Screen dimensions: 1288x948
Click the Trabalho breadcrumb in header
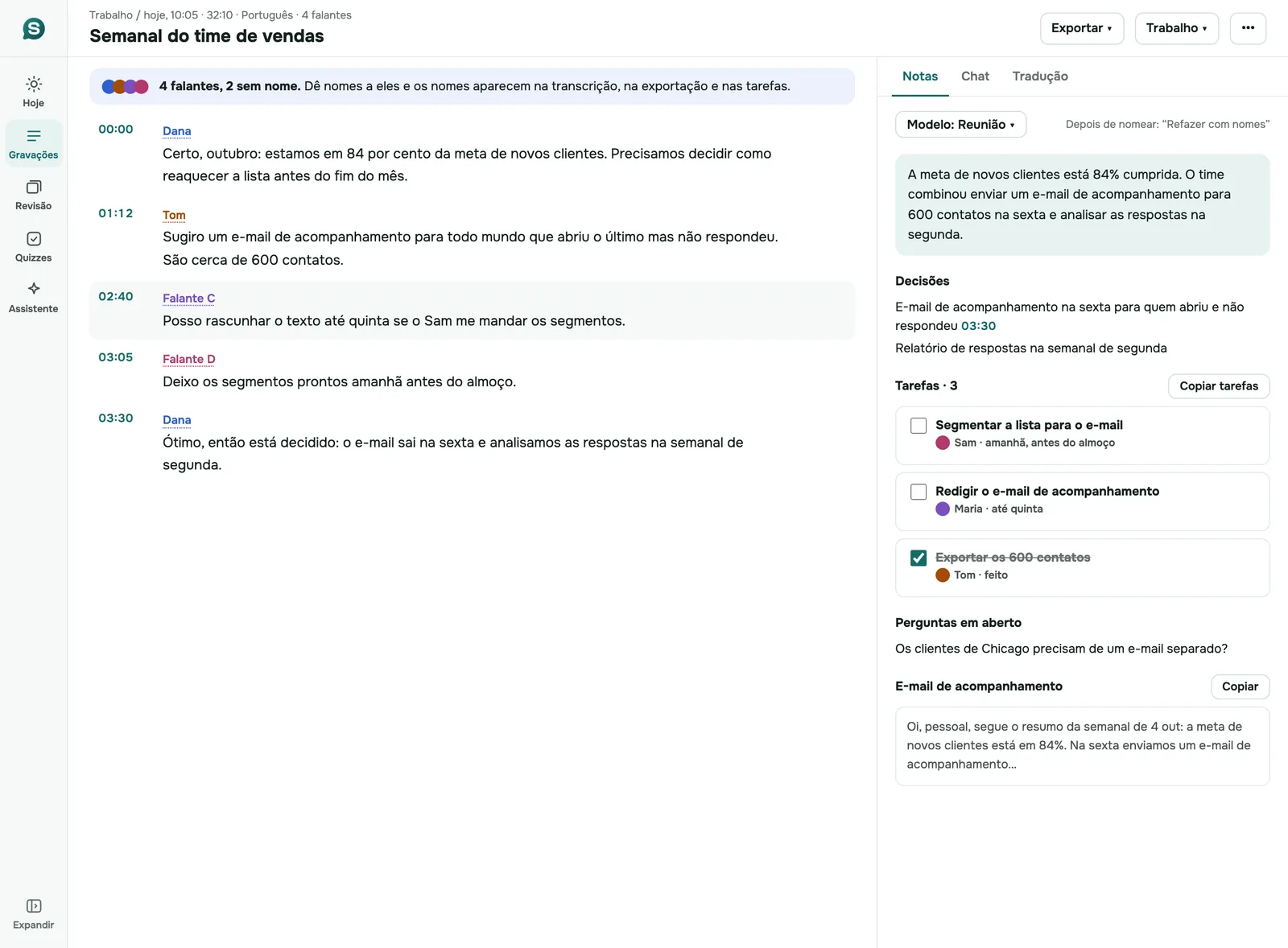click(x=111, y=15)
